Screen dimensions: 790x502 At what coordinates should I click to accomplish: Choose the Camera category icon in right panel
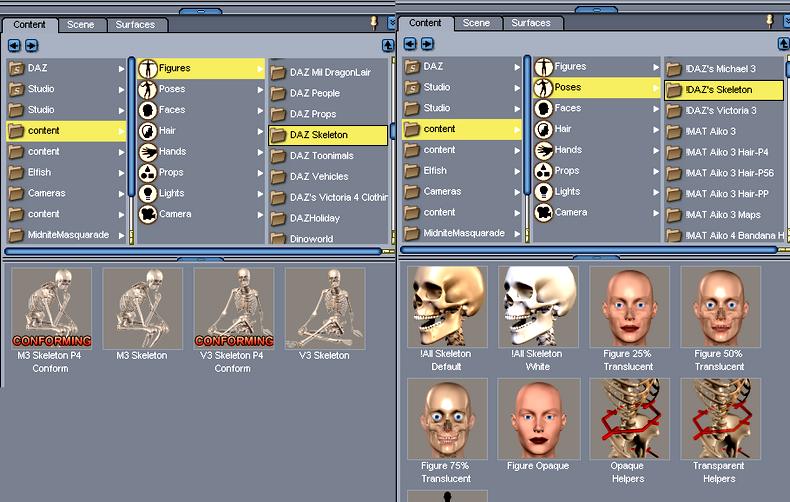coord(544,213)
